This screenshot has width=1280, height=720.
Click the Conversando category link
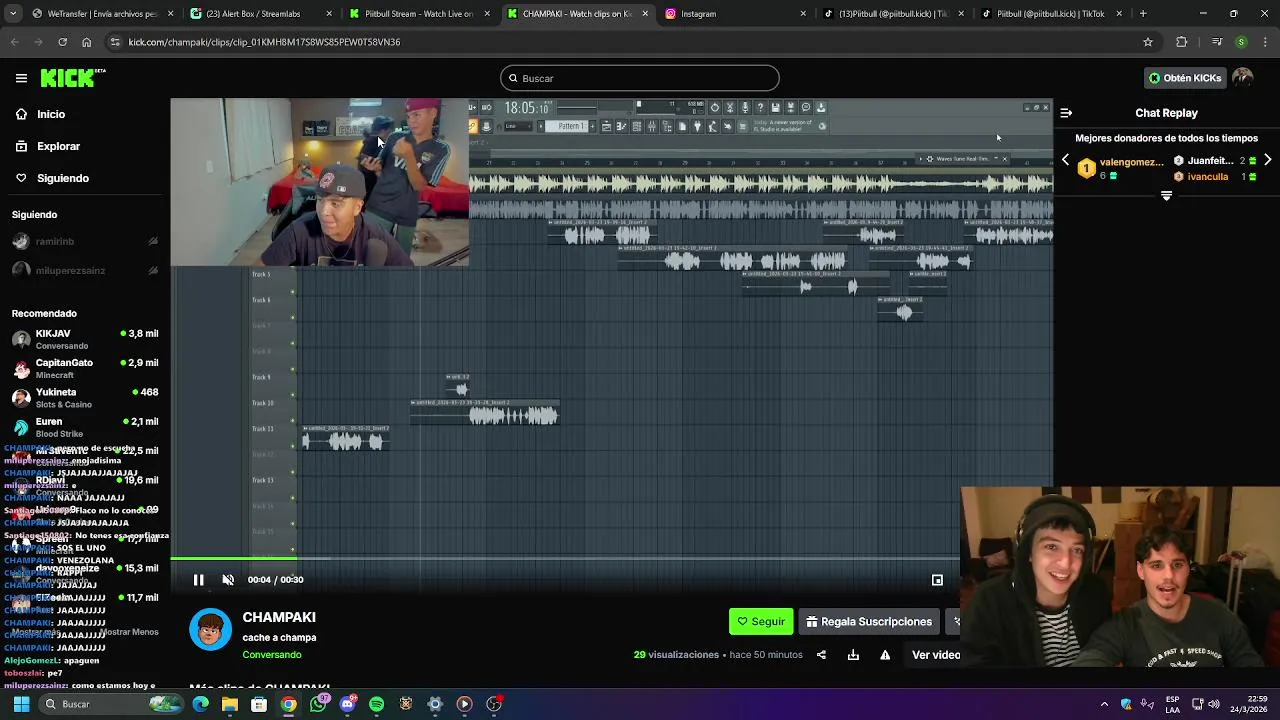[x=271, y=655]
